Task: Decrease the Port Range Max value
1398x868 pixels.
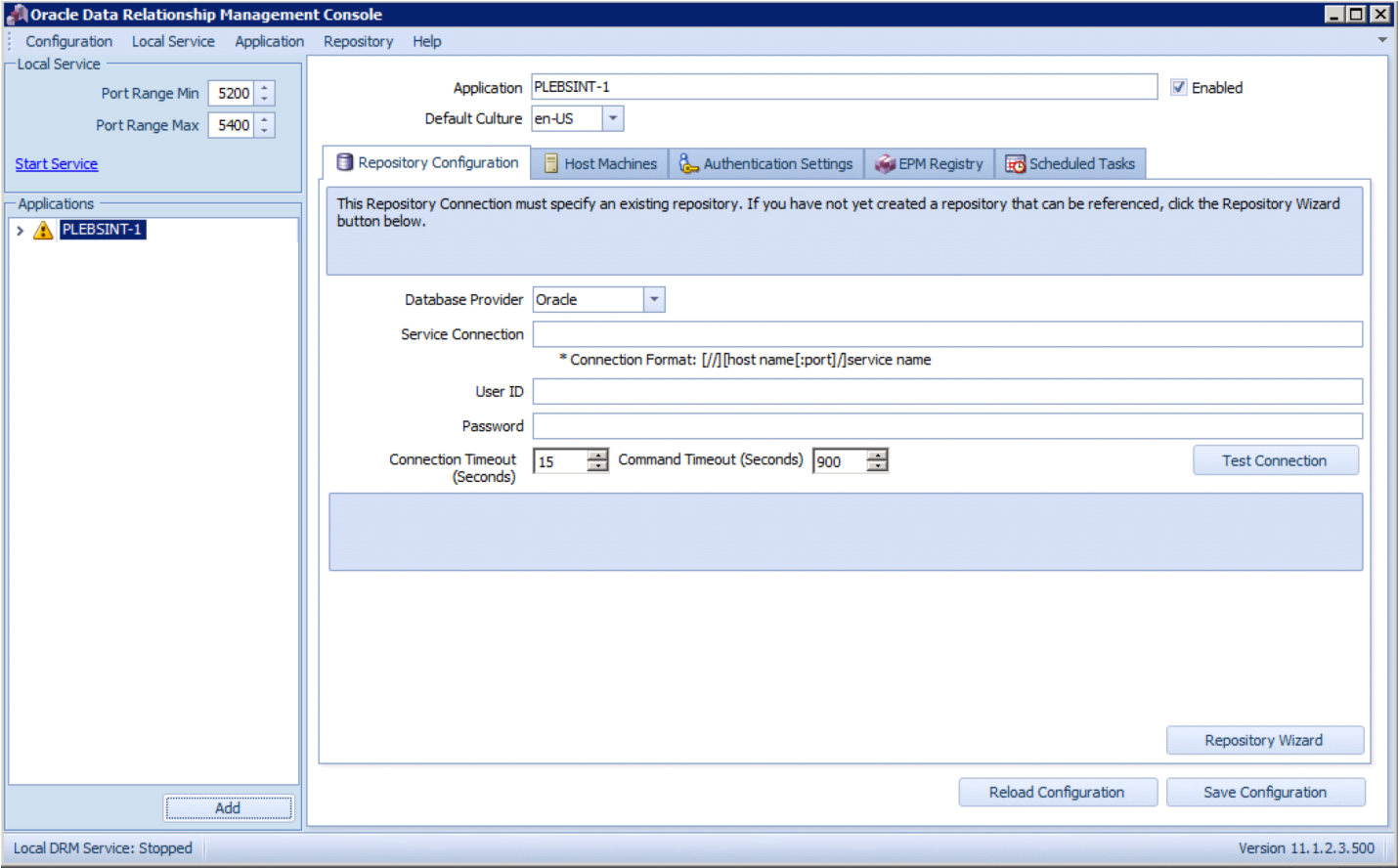Action: point(264,131)
